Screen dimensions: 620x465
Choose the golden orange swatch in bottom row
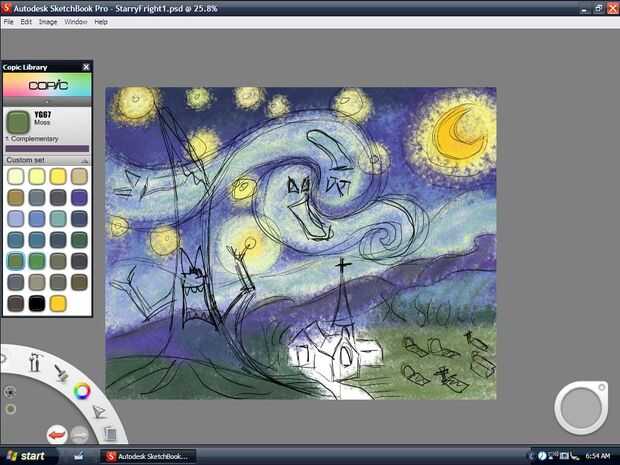pos(58,304)
